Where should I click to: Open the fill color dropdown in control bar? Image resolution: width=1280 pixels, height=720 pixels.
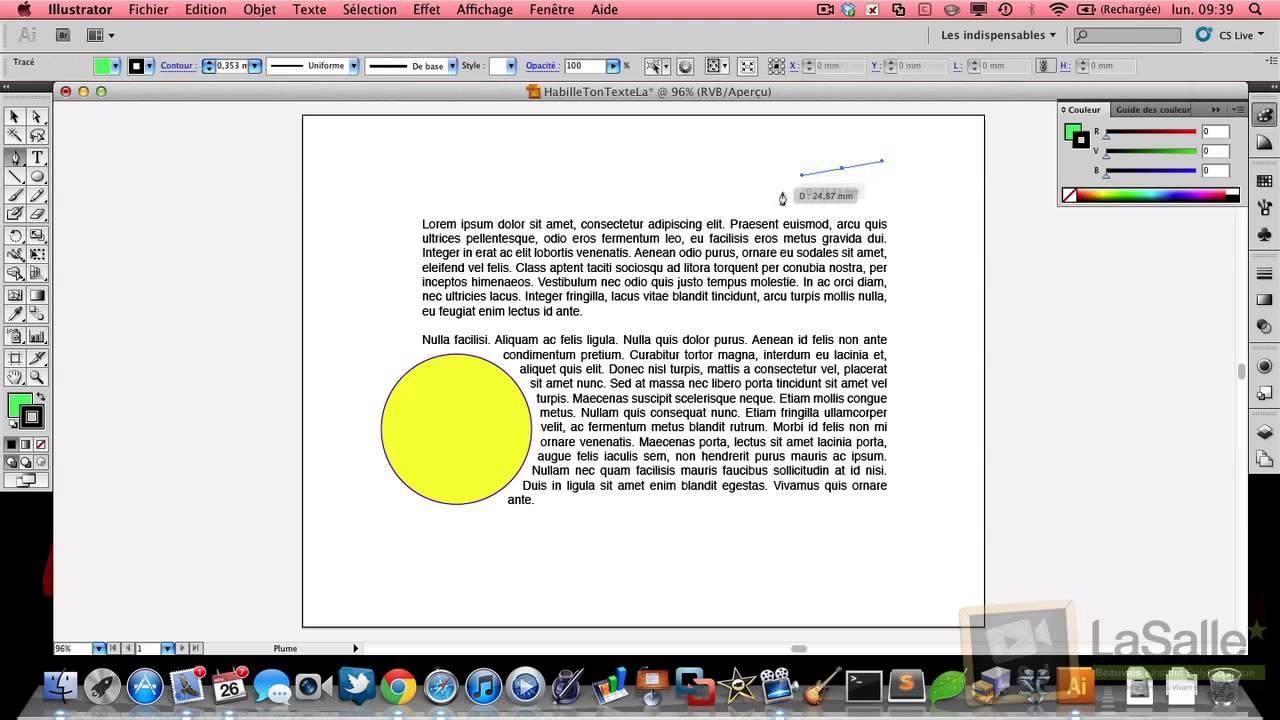point(116,66)
